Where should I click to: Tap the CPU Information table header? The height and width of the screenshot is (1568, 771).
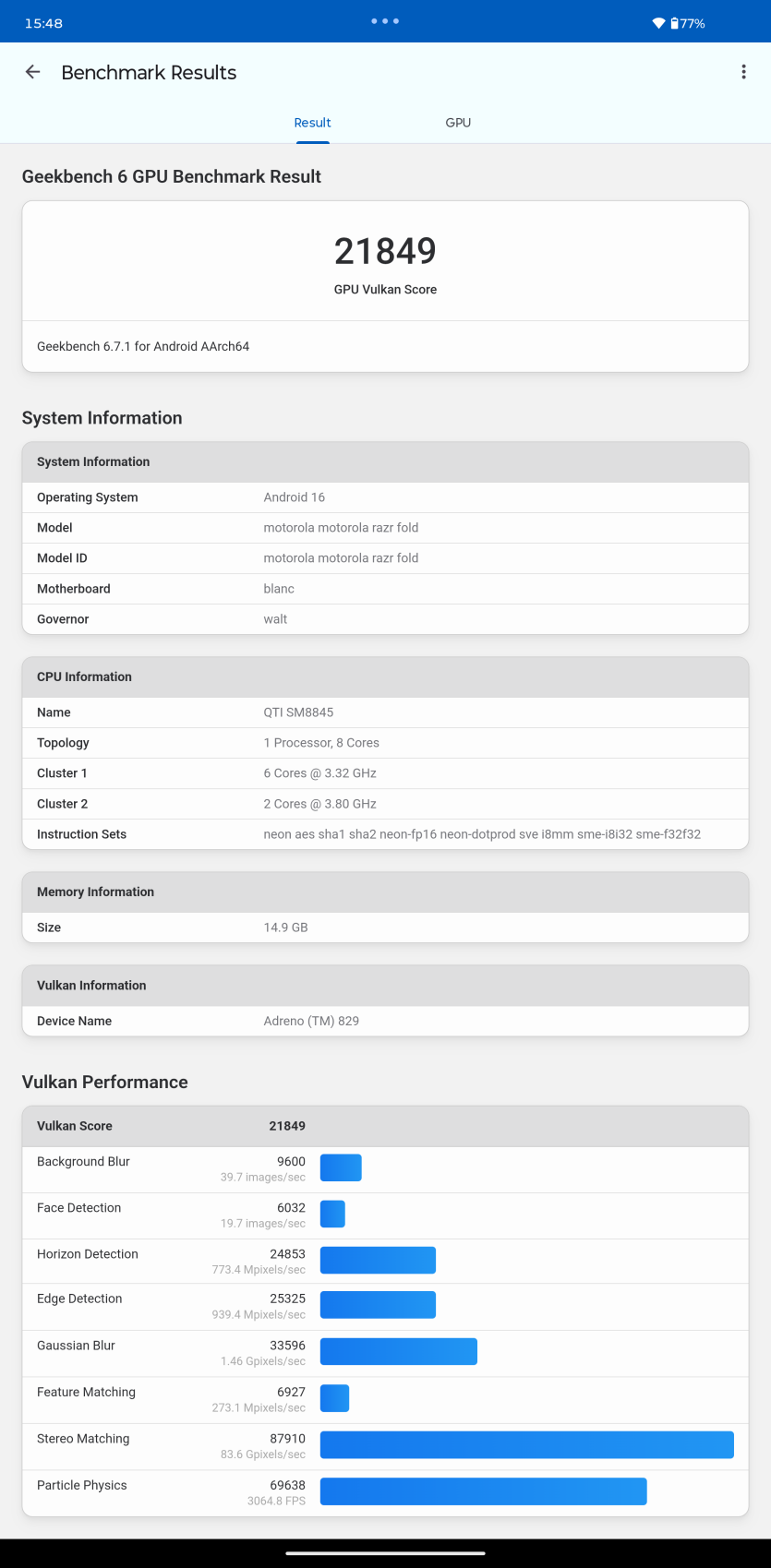(385, 676)
